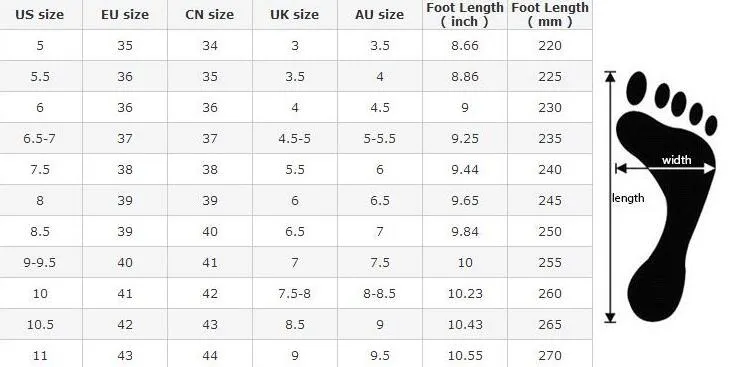Click the 8.66 inch foot length cell
The height and width of the screenshot is (367, 730).
point(465,46)
